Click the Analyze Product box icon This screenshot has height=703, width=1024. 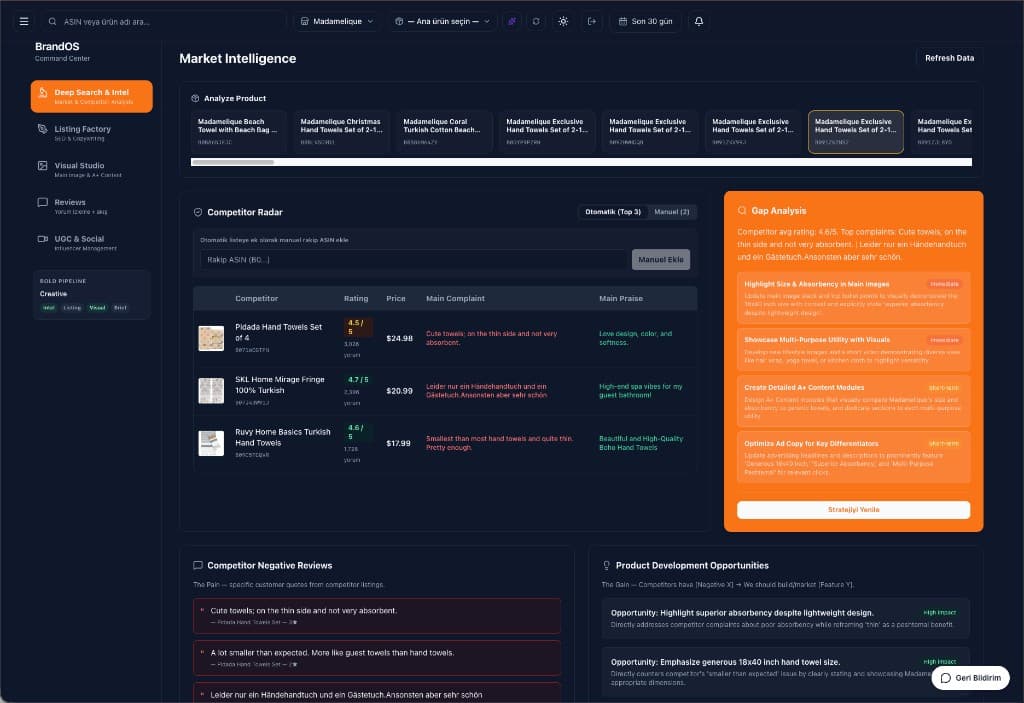click(195, 99)
